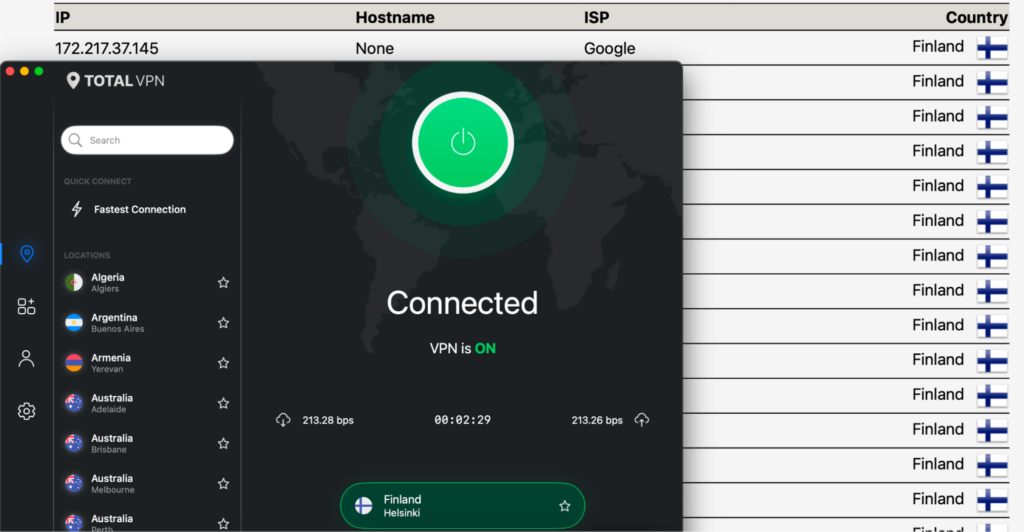
Task: Click the Google ISP cell
Action: point(609,48)
